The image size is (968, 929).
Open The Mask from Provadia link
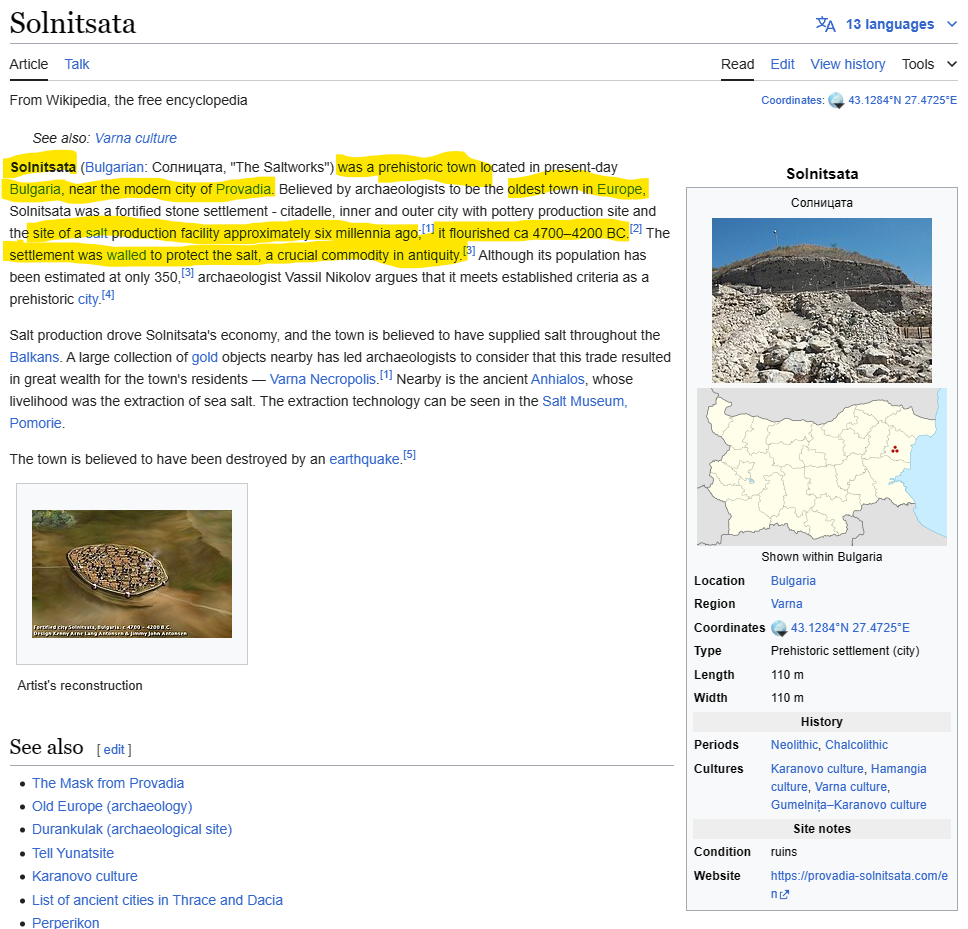[x=108, y=783]
